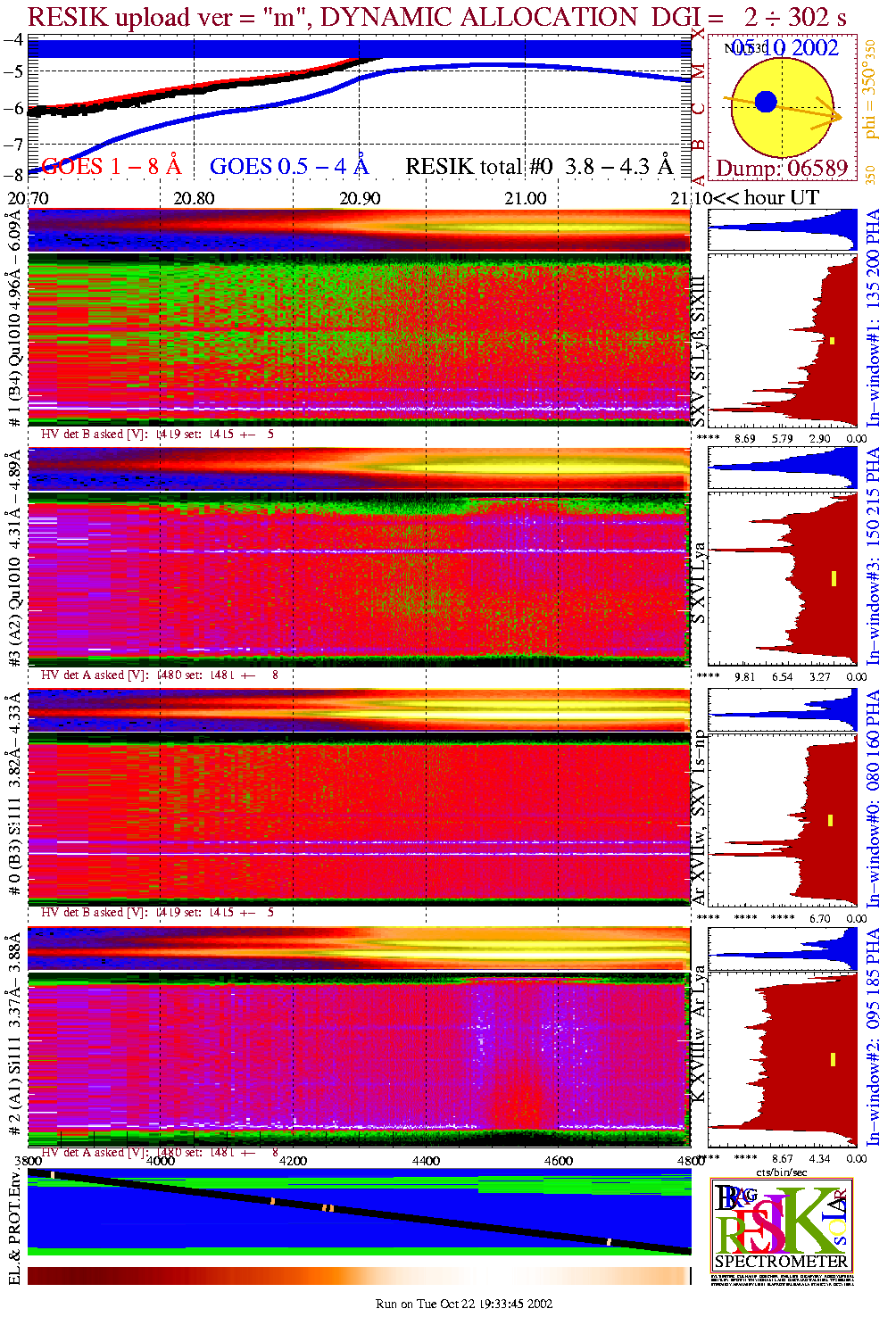Select yellow marker in In-window#1 histogram
This screenshot has height=1317, width=896.
point(832,341)
